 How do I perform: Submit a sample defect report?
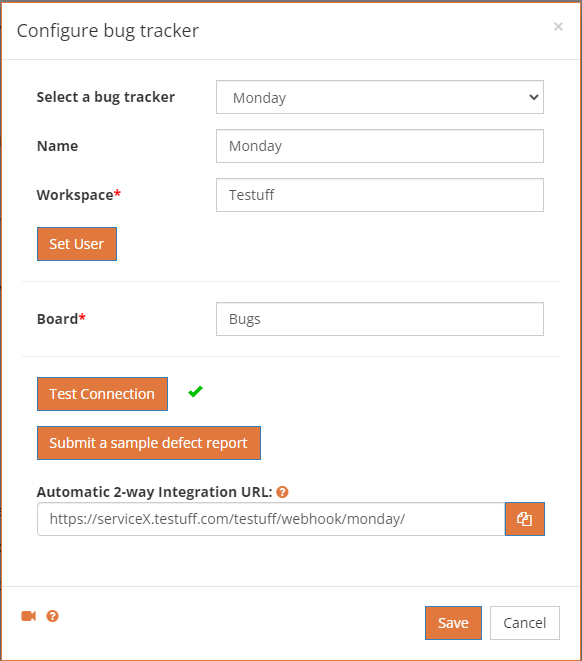tap(149, 443)
